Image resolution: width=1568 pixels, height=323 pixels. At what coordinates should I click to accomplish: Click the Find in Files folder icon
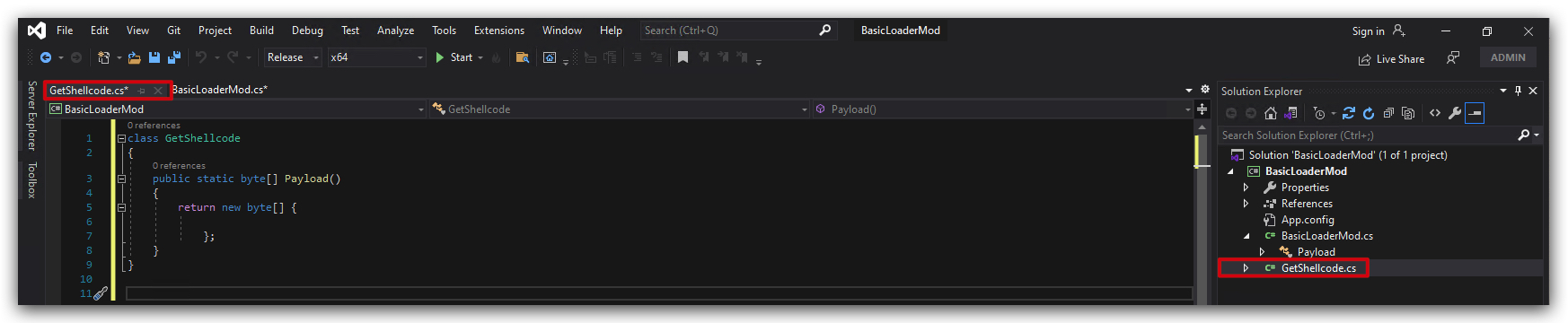point(523,57)
